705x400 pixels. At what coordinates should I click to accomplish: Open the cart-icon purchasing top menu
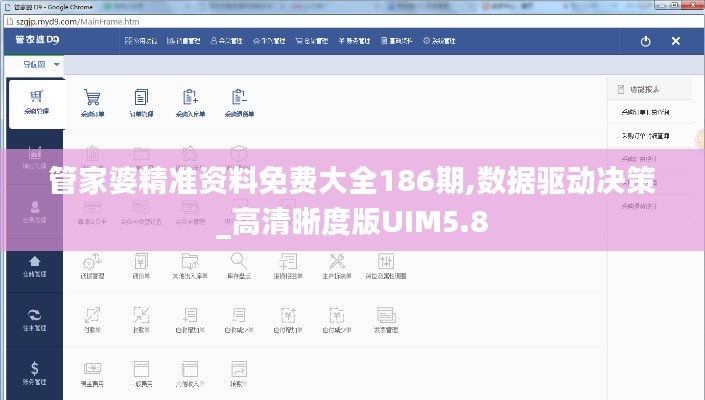pos(312,41)
